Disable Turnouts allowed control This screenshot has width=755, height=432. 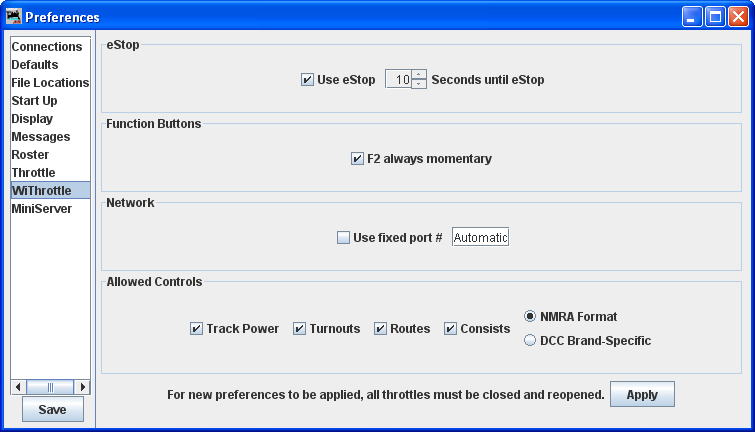pyautogui.click(x=300, y=329)
